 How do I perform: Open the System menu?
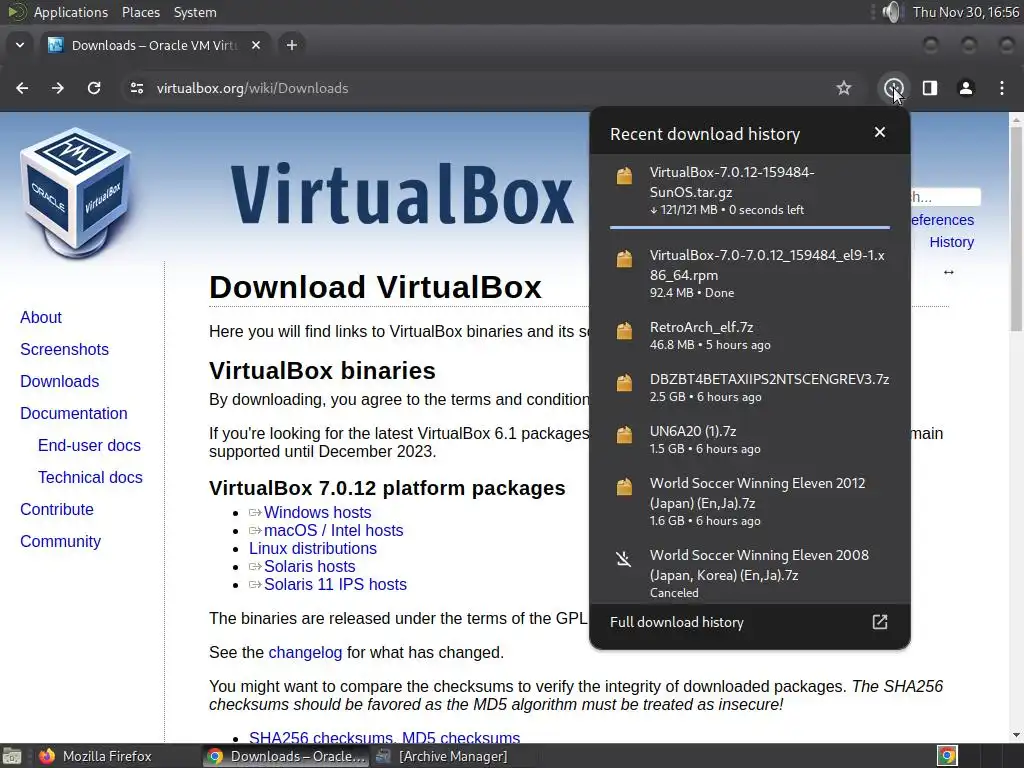point(195,12)
